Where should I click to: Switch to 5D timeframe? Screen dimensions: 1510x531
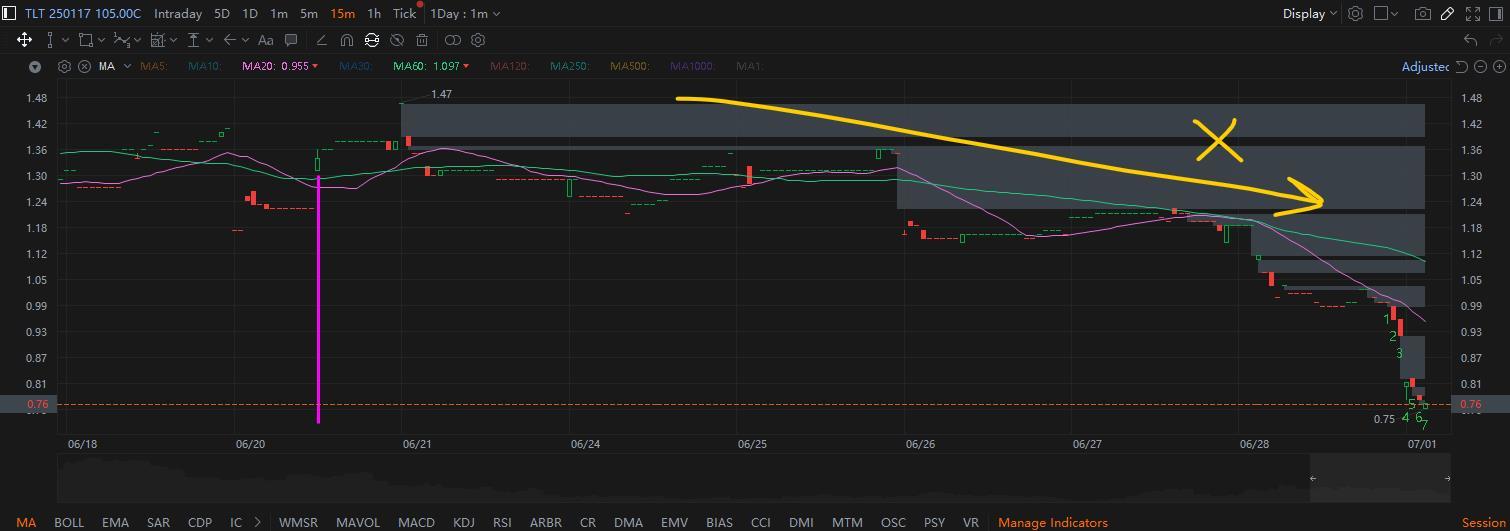pos(222,14)
